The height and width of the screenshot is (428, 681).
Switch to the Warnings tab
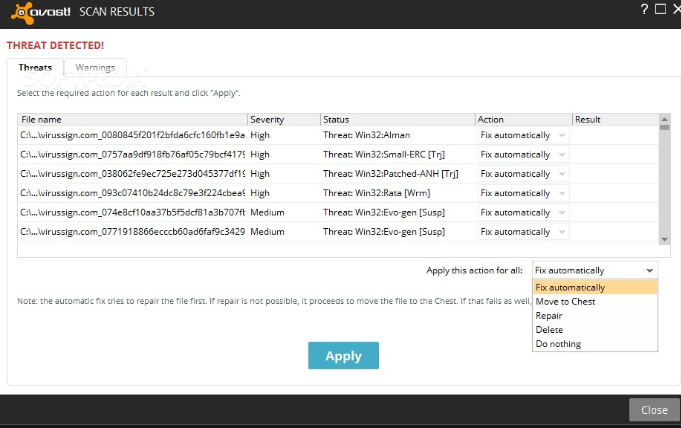[95, 68]
